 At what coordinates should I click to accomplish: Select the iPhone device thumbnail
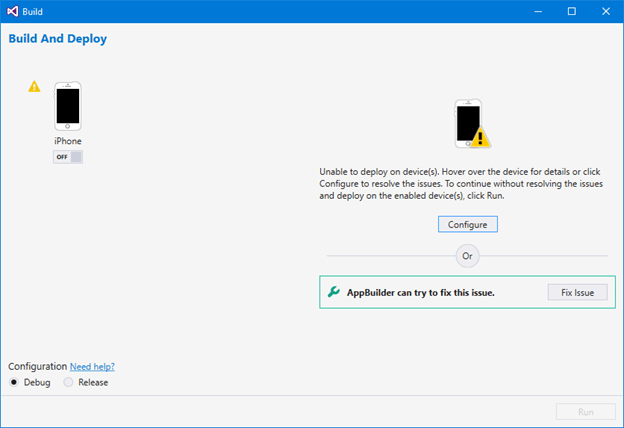pyautogui.click(x=68, y=106)
